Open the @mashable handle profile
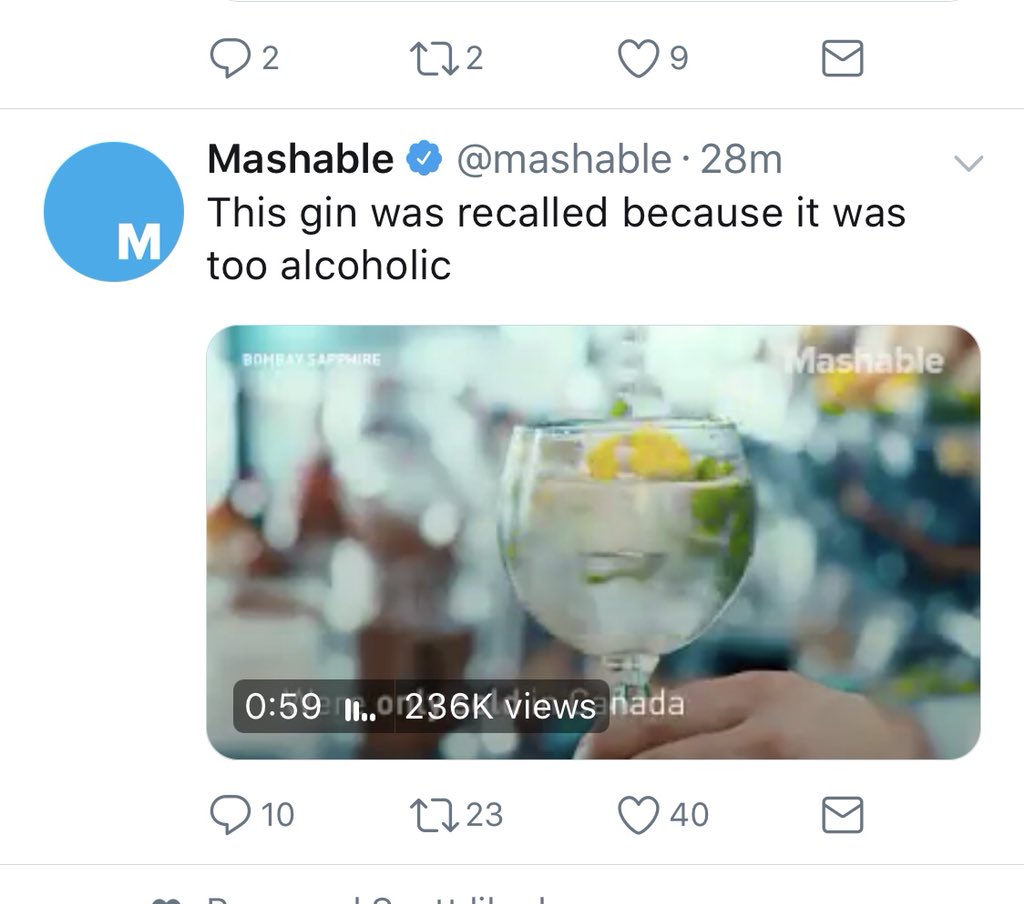This screenshot has width=1024, height=904. [564, 159]
